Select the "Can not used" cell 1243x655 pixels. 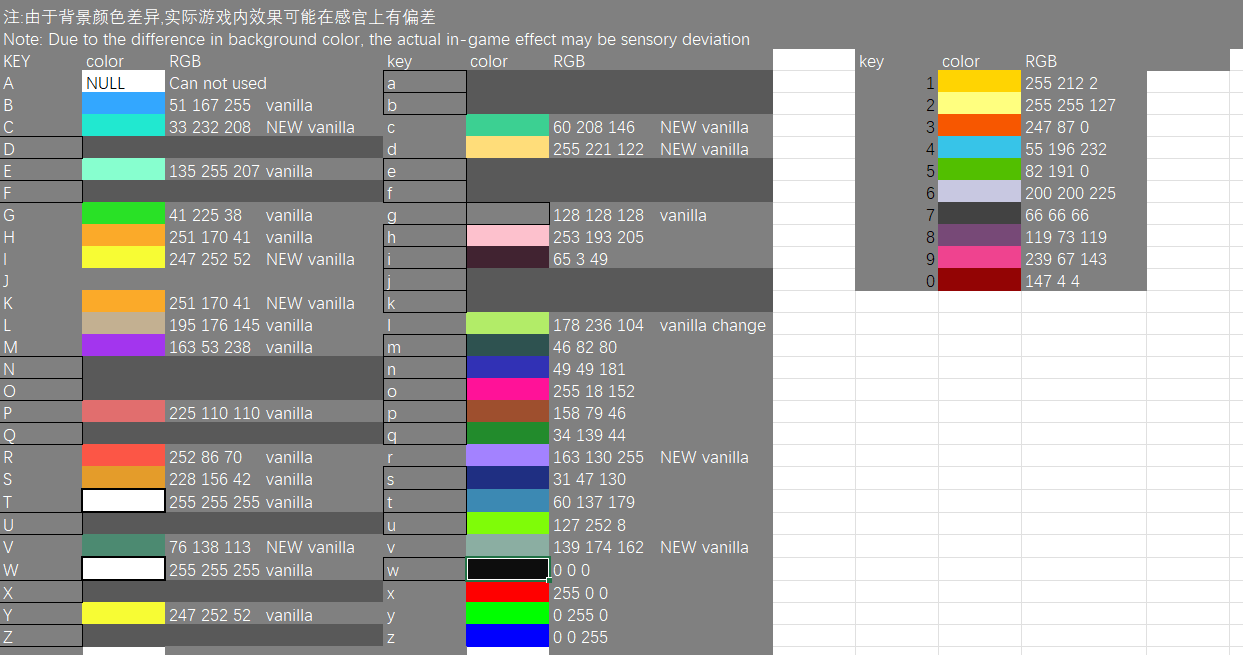[x=218, y=83]
